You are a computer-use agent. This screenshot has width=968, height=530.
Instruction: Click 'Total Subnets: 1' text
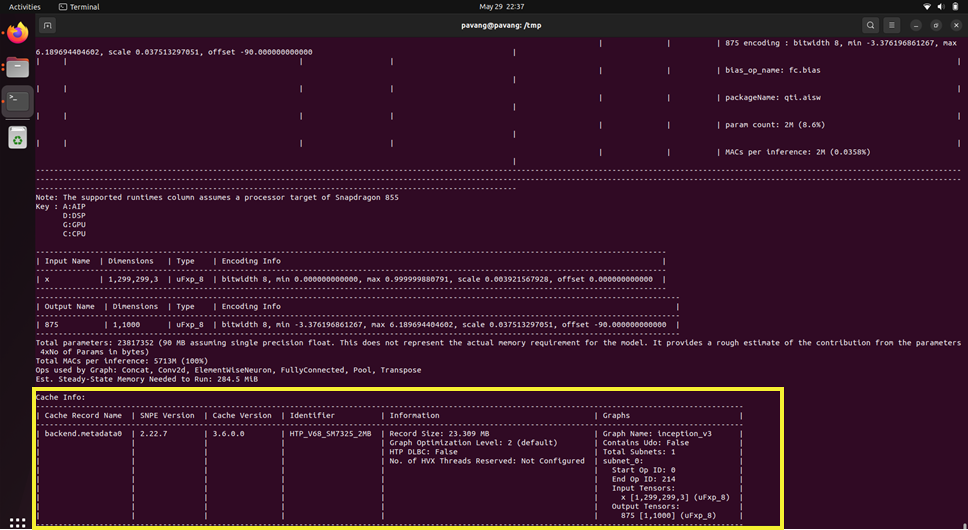click(639, 452)
